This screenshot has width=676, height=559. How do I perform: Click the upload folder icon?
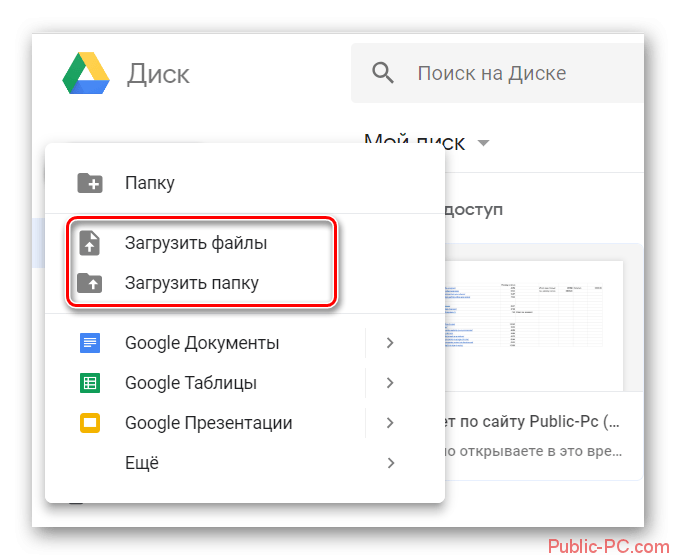tap(90, 283)
